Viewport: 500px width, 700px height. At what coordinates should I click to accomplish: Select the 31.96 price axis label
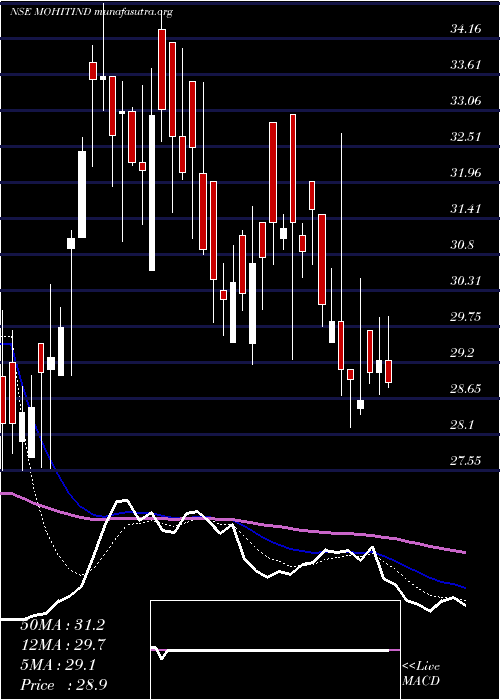(x=466, y=173)
